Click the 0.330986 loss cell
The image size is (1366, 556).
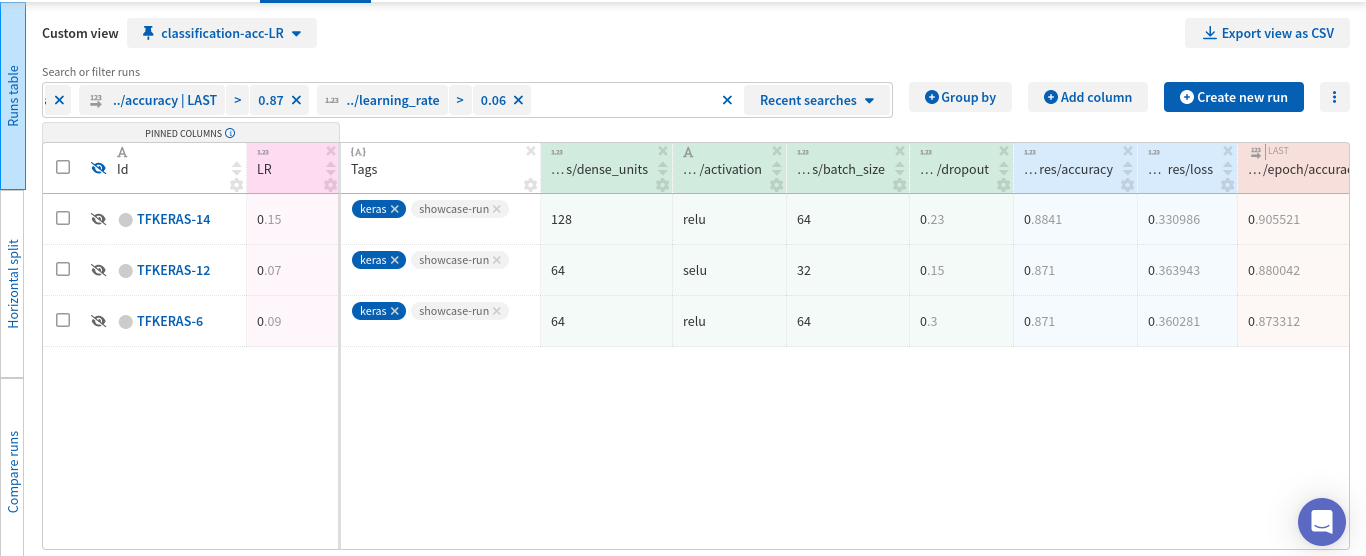[1188, 219]
